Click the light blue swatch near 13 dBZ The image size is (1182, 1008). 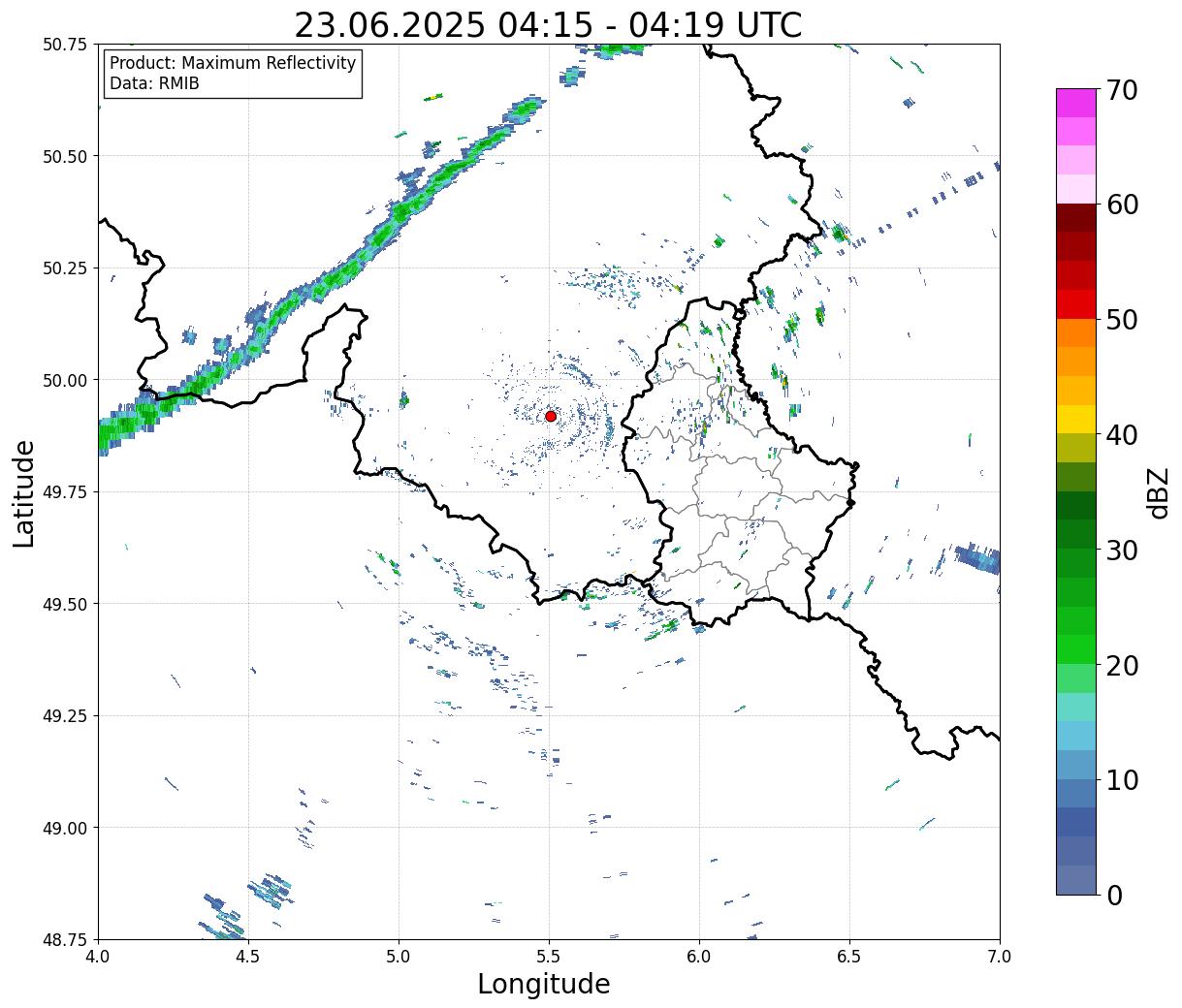(x=1075, y=736)
